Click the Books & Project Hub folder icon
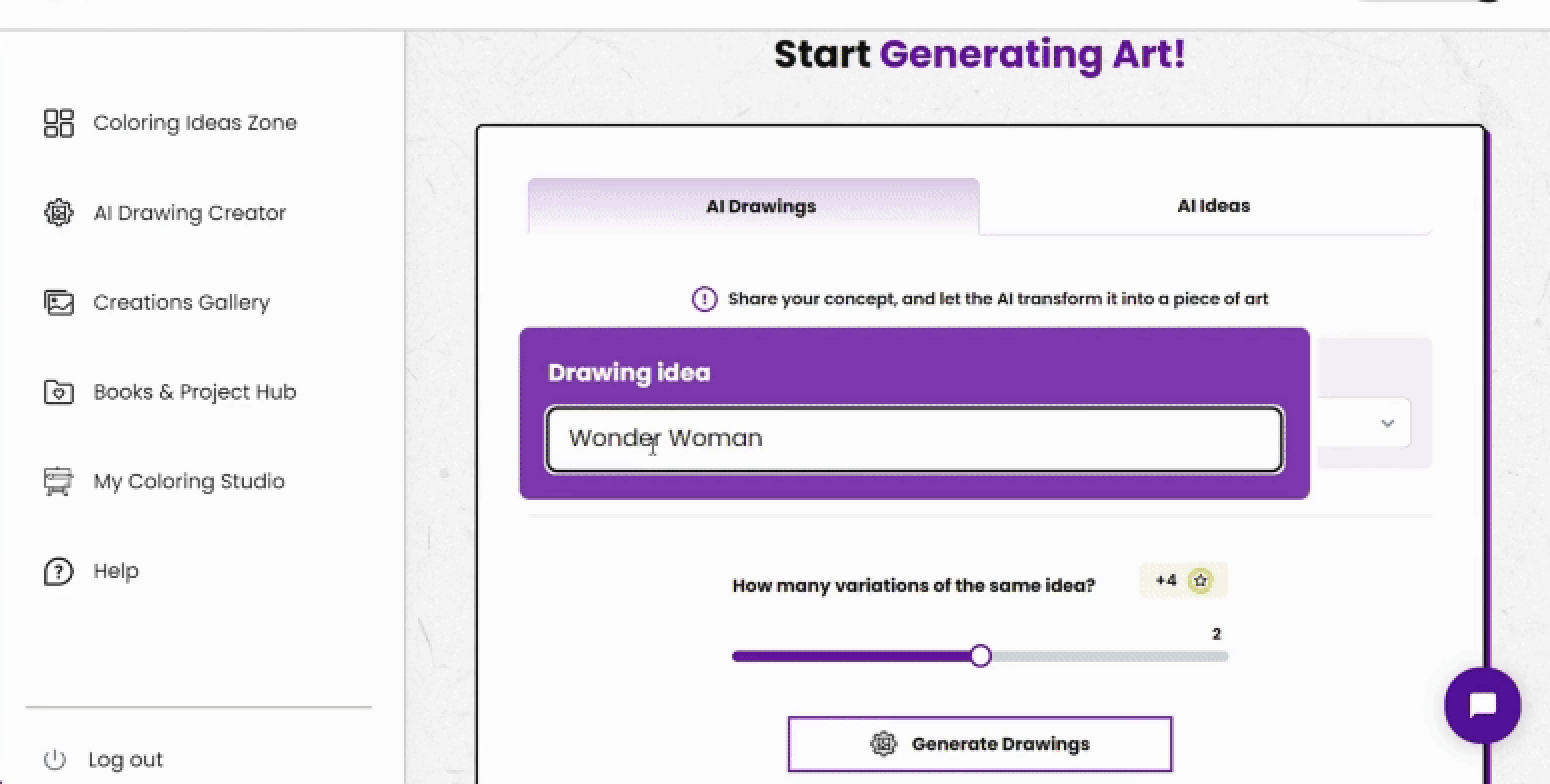 (x=59, y=392)
